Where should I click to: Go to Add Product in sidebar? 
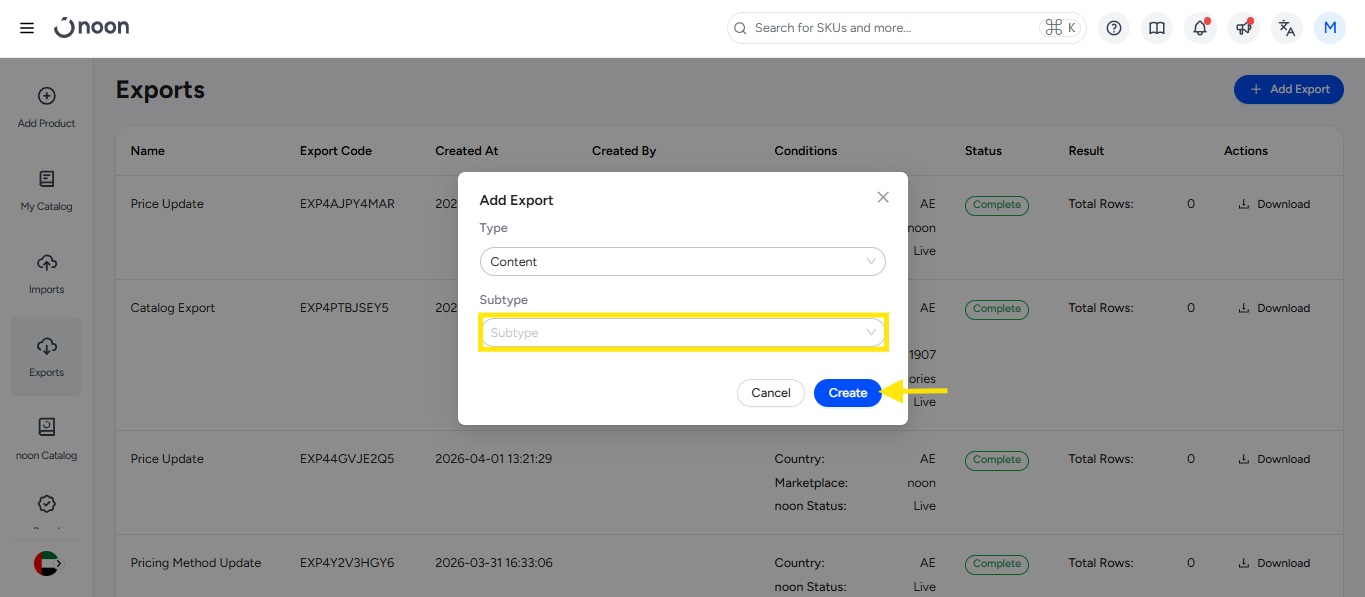point(46,108)
